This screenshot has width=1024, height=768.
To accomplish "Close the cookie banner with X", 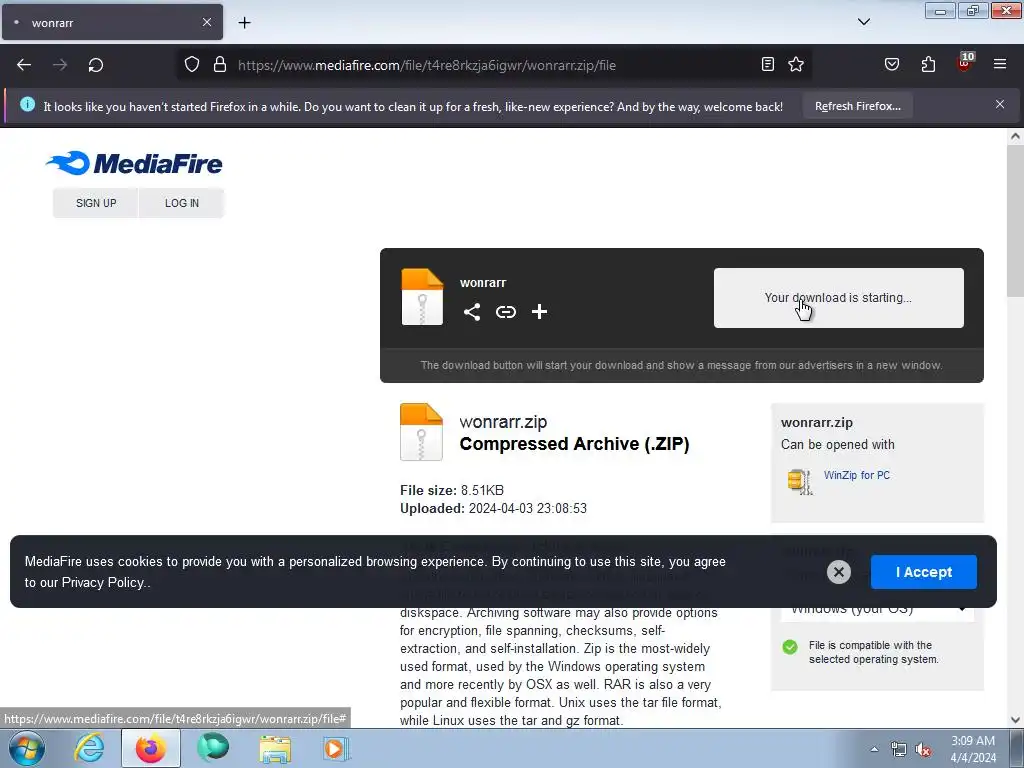I will click(839, 572).
